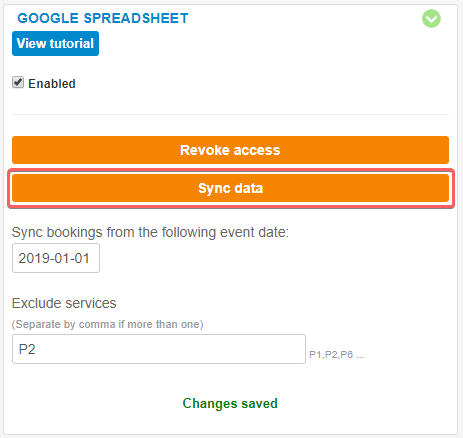Screen dimensions: 463x438
Task: Click the Separate by comma hint text
Action: (107, 324)
